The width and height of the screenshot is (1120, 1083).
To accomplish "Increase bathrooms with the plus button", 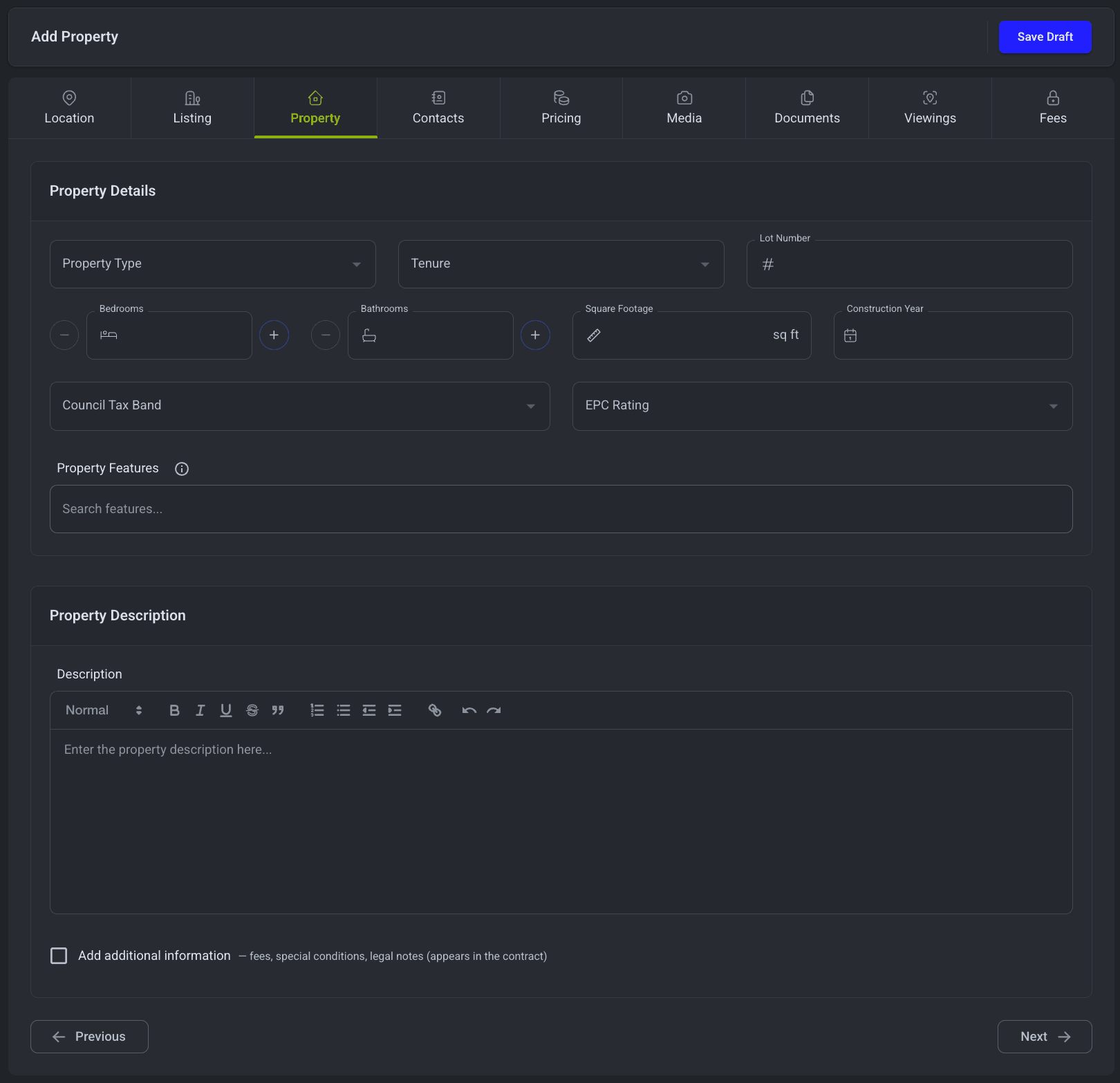I will click(x=535, y=335).
